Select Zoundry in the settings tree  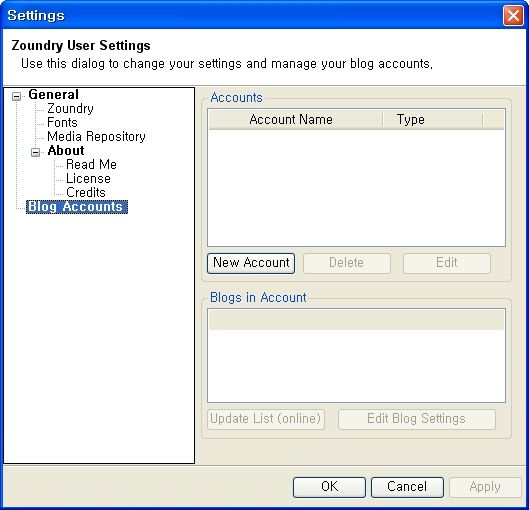click(x=70, y=109)
